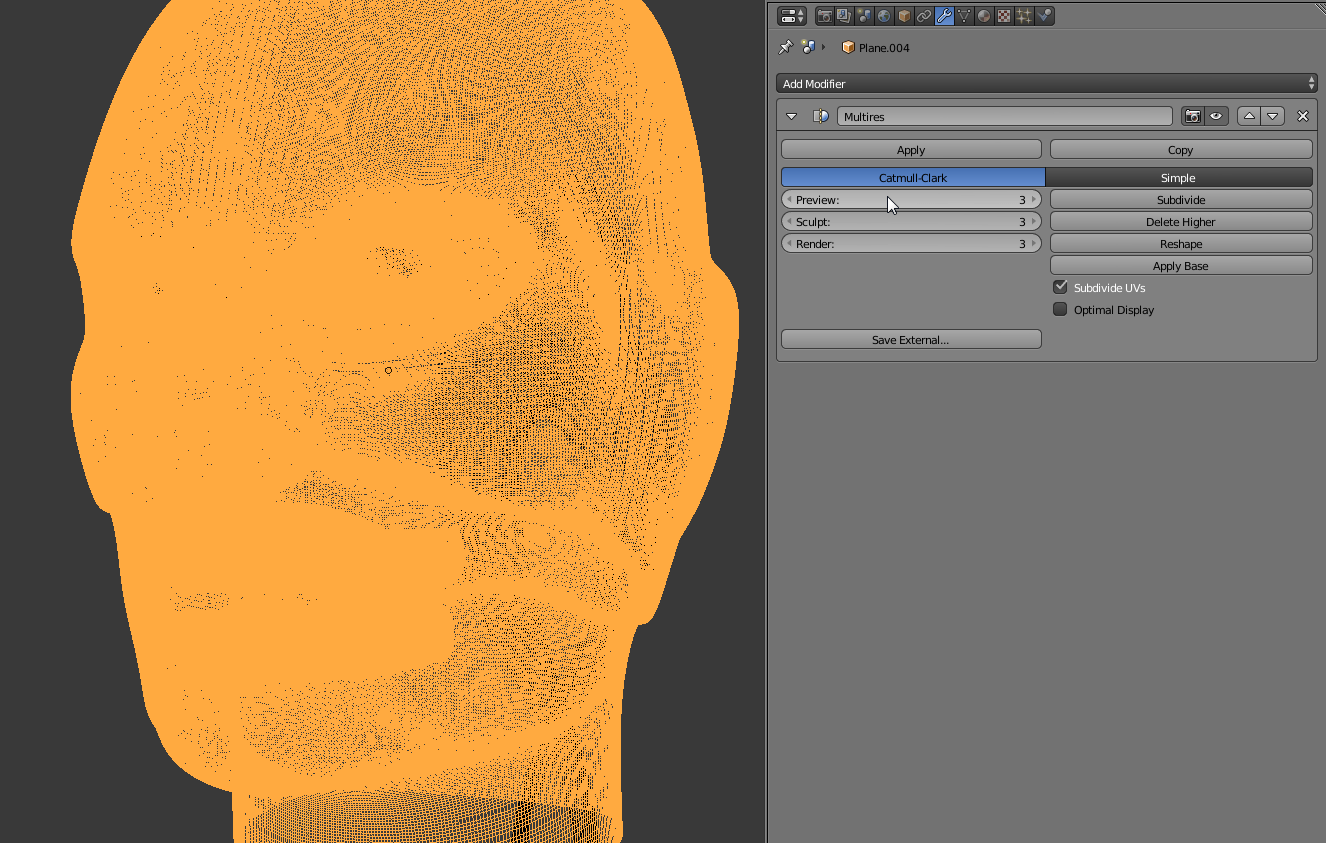1326x843 pixels.
Task: Toggle Multires render visibility camera button
Action: click(1193, 116)
